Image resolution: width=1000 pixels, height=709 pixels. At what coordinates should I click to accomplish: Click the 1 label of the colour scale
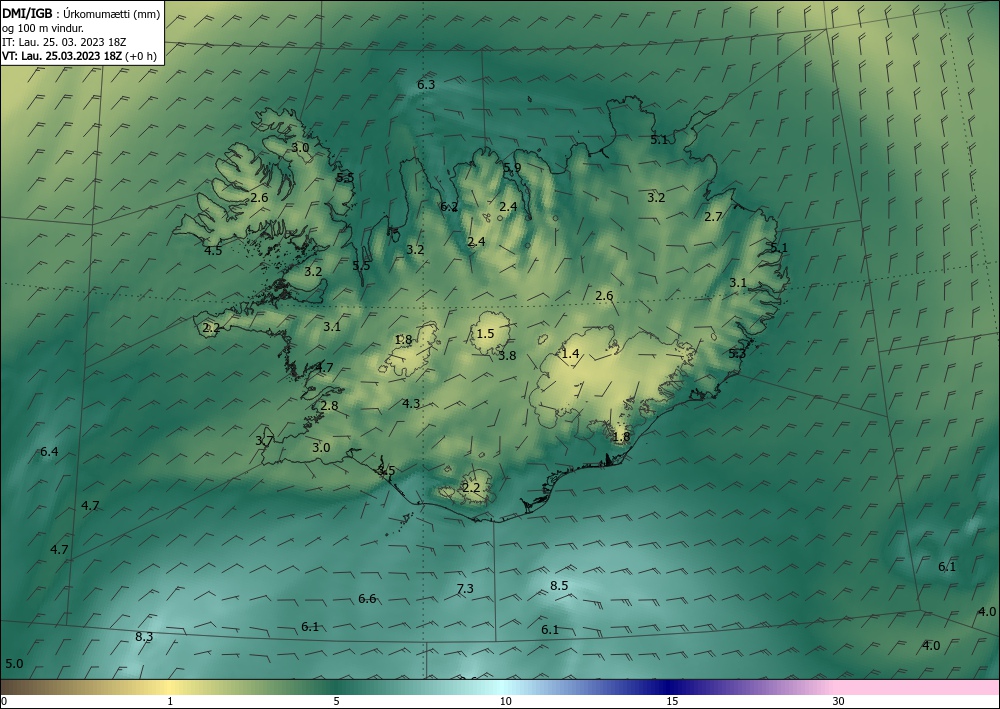pyautogui.click(x=170, y=701)
